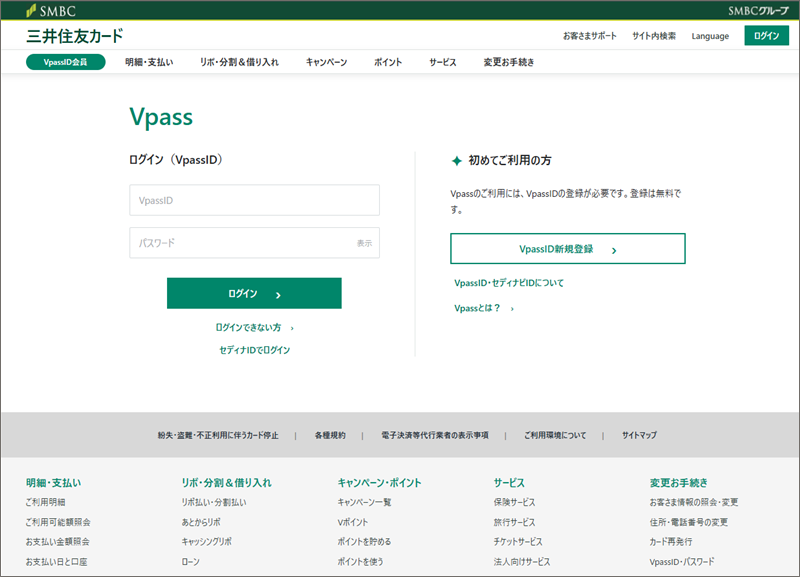The width and height of the screenshot is (800, 577).
Task: Open お支払い日と口座 footer link
Action: point(56,562)
